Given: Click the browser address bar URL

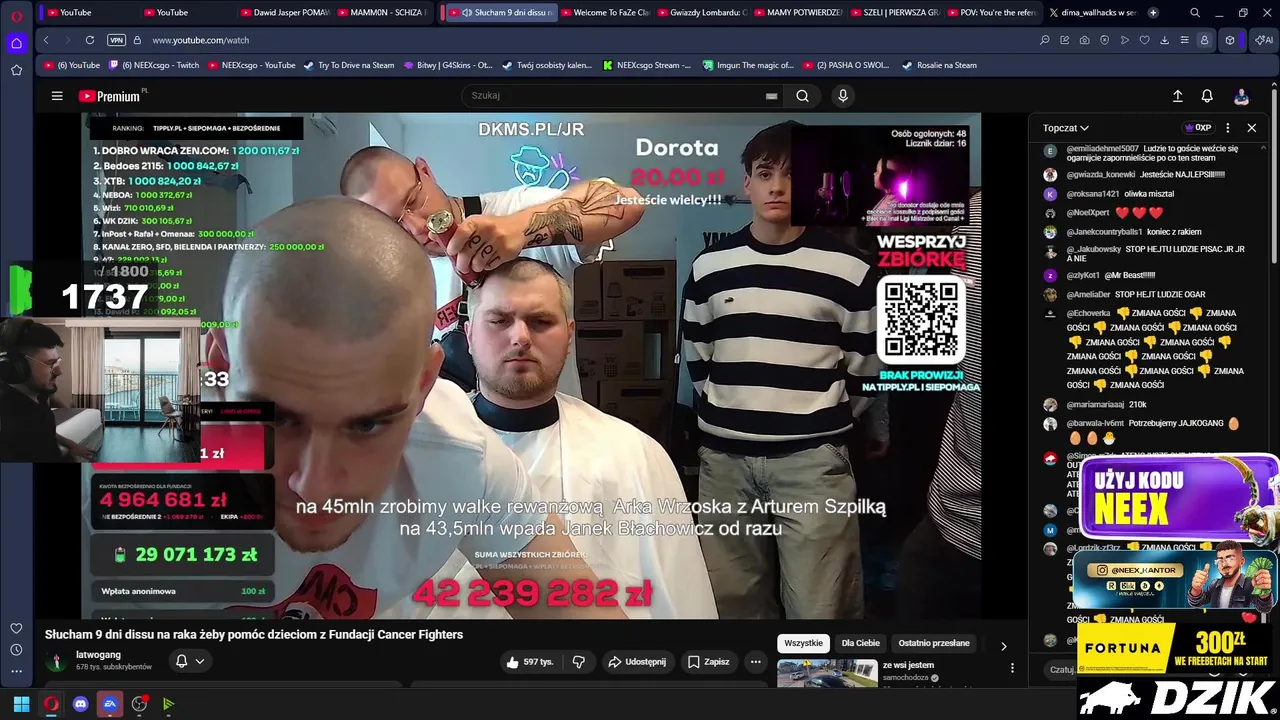Looking at the screenshot, I should tap(200, 40).
